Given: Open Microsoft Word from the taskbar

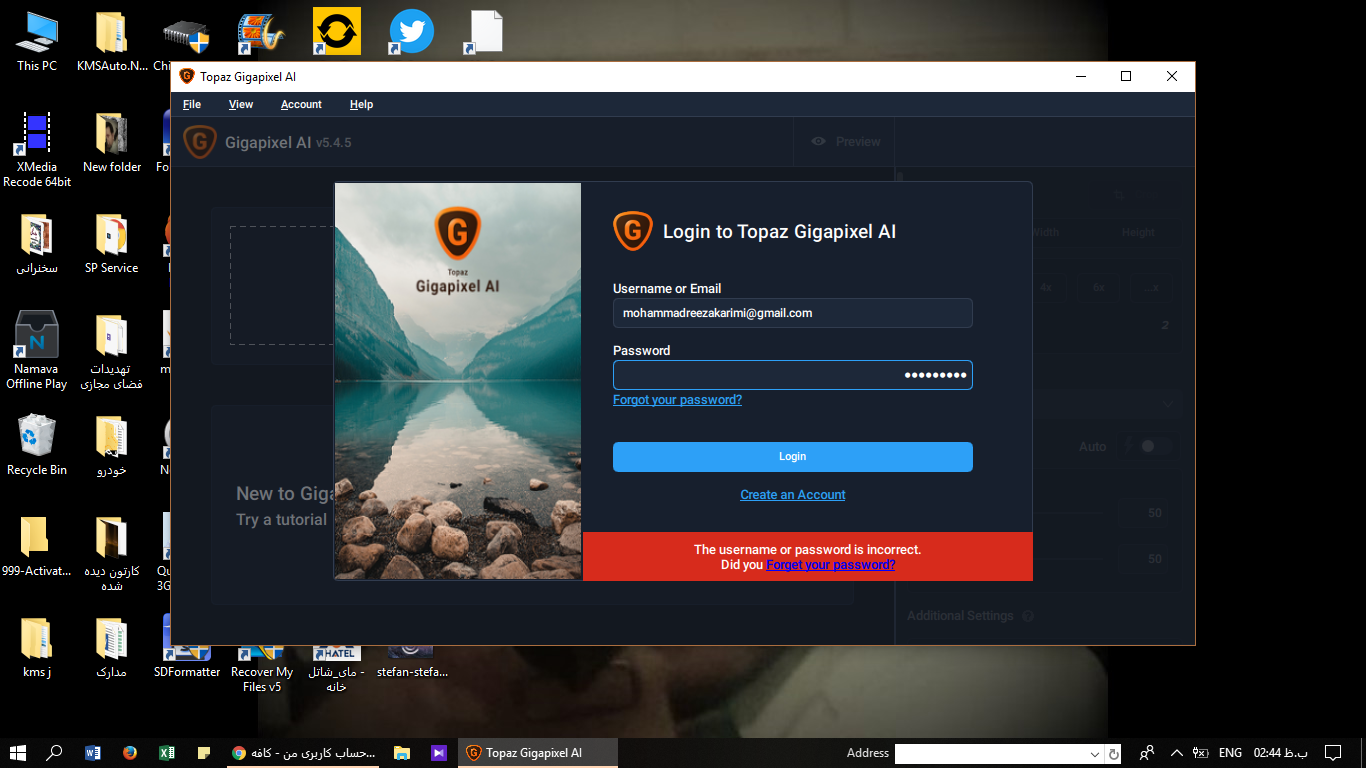Looking at the screenshot, I should pos(93,753).
